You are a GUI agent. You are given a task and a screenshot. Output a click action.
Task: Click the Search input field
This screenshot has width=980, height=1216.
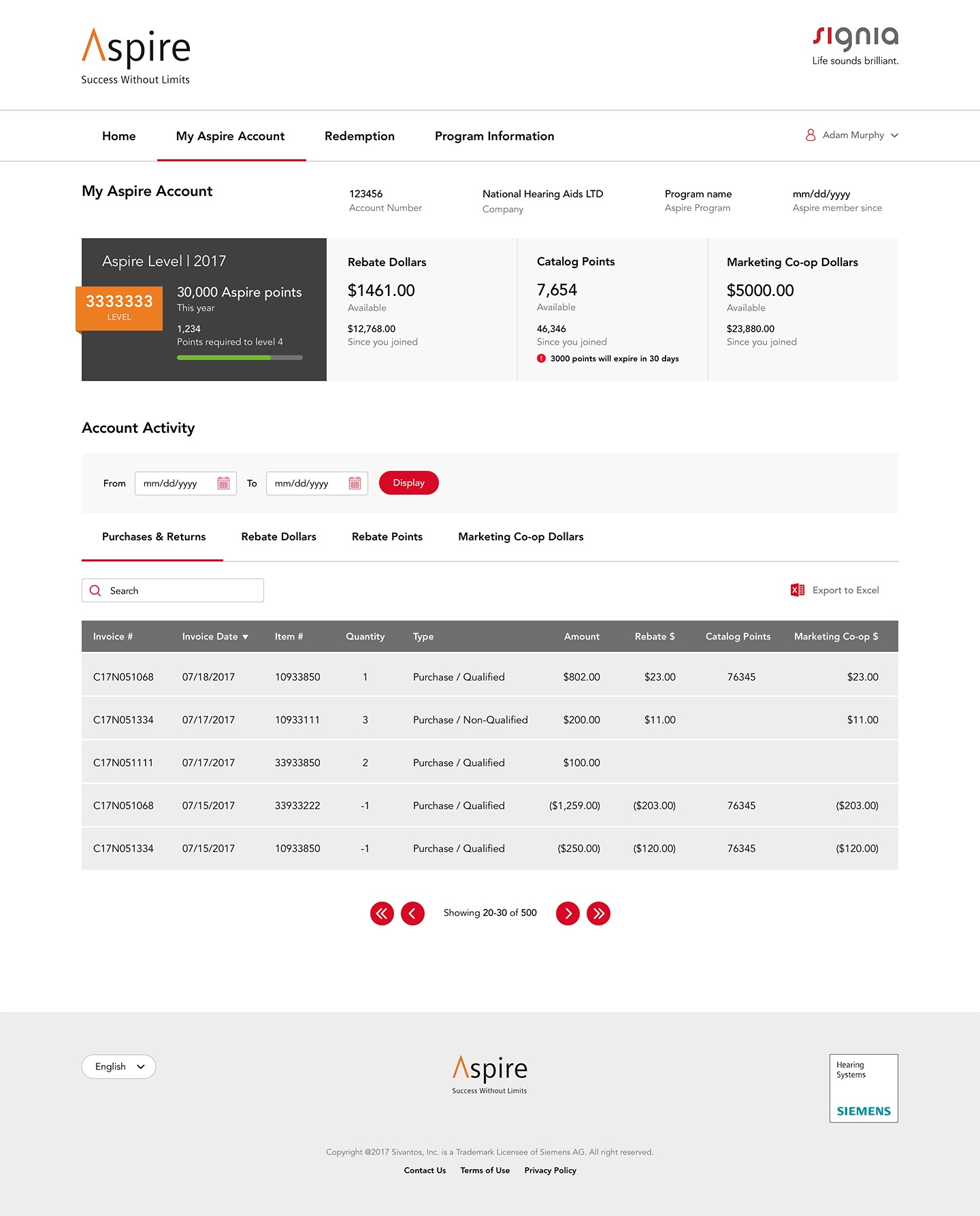(x=173, y=591)
